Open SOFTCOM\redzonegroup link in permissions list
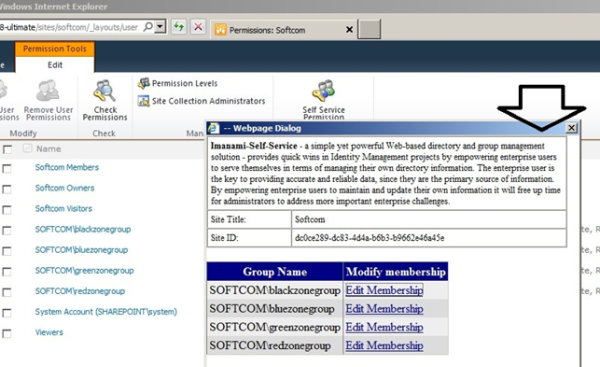 click(x=80, y=291)
